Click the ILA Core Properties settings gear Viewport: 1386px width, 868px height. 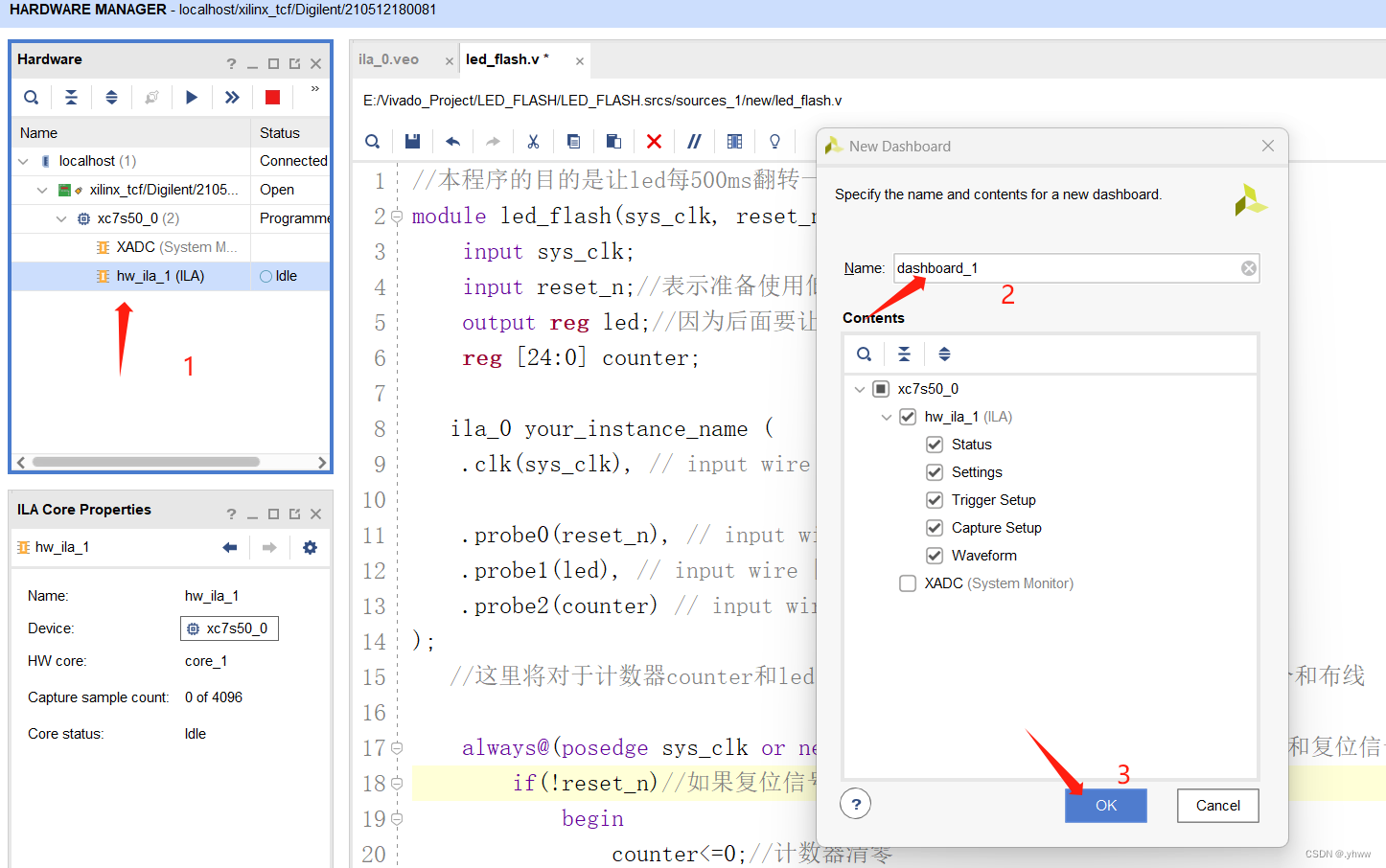click(x=310, y=548)
